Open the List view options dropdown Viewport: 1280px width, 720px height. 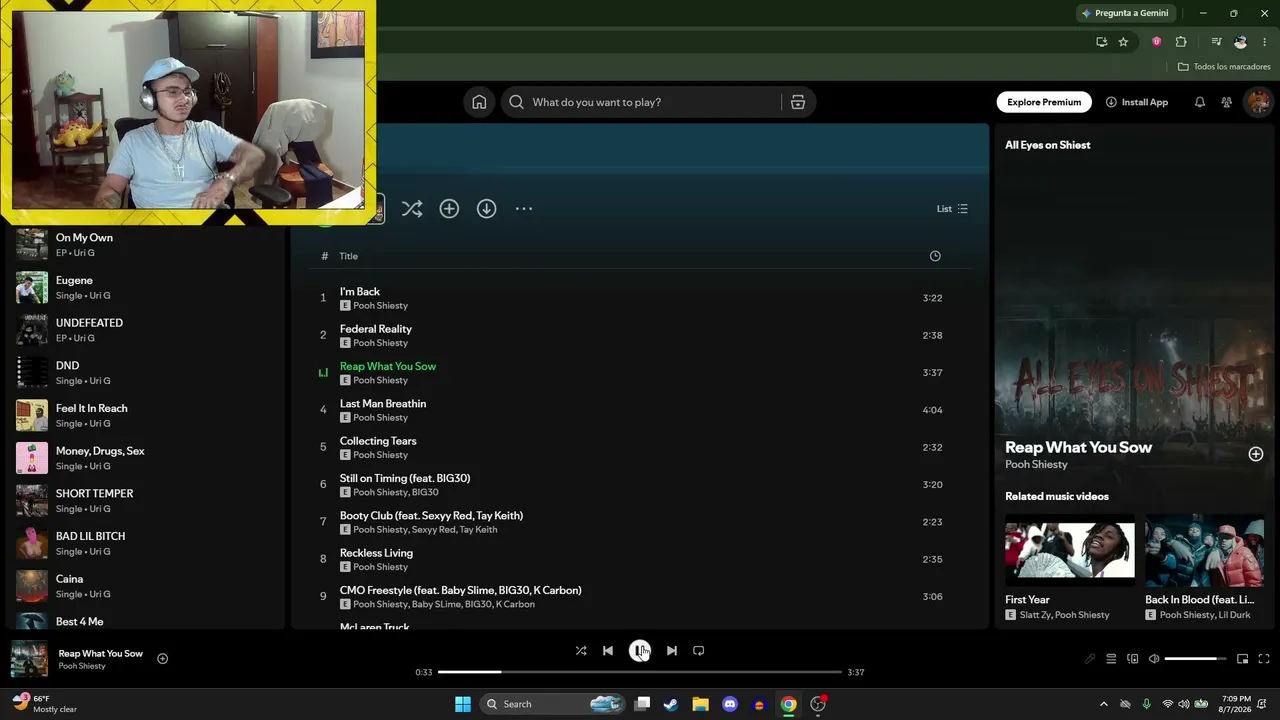[x=952, y=209]
